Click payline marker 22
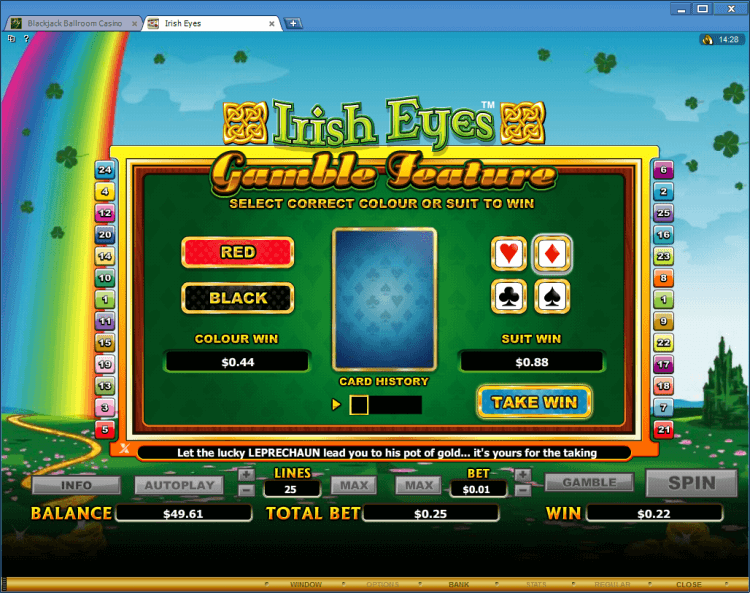 pyautogui.click(x=663, y=342)
